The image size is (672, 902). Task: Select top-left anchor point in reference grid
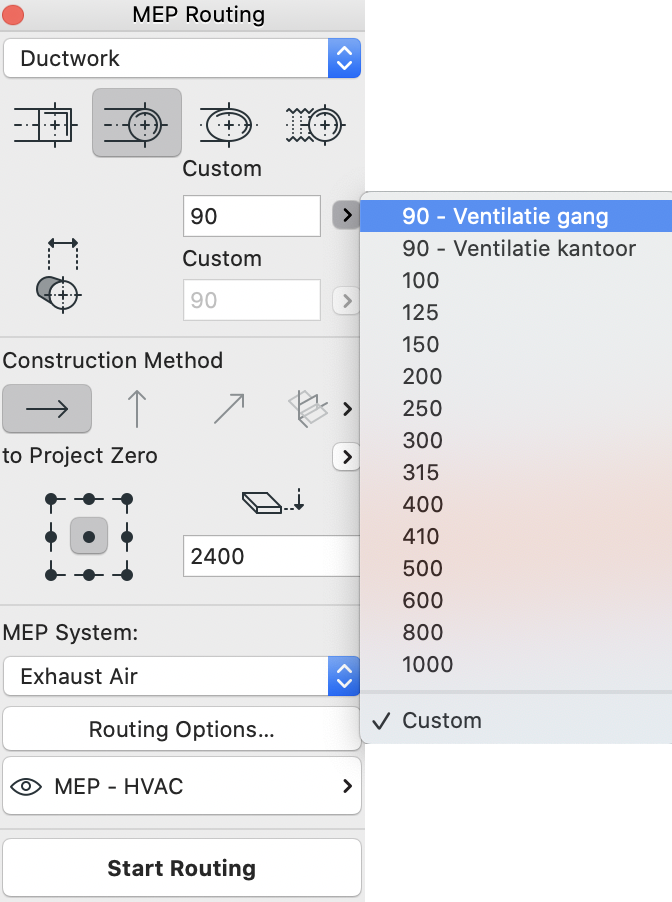point(51,499)
